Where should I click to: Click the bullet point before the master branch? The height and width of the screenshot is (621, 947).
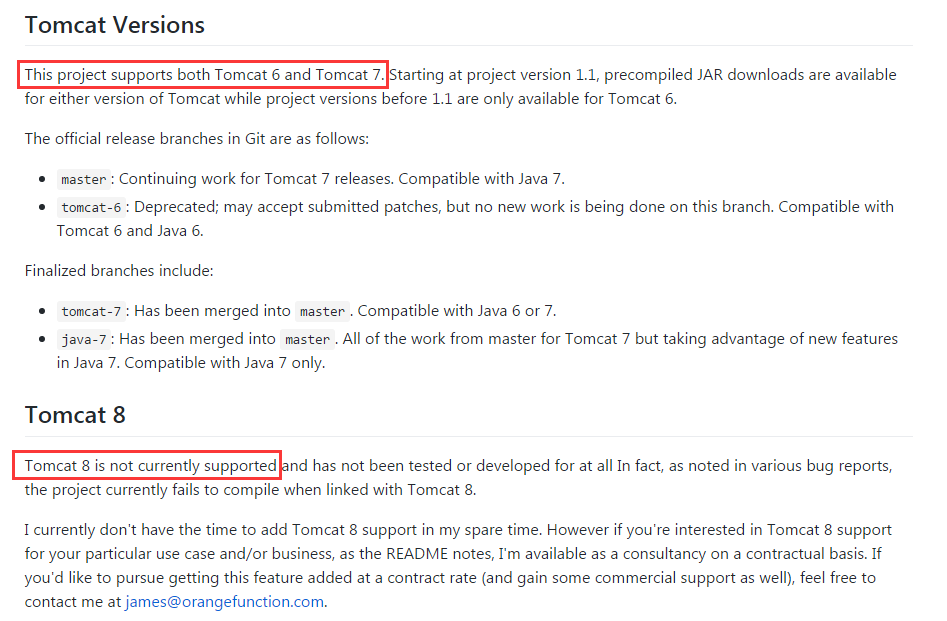click(x=42, y=179)
